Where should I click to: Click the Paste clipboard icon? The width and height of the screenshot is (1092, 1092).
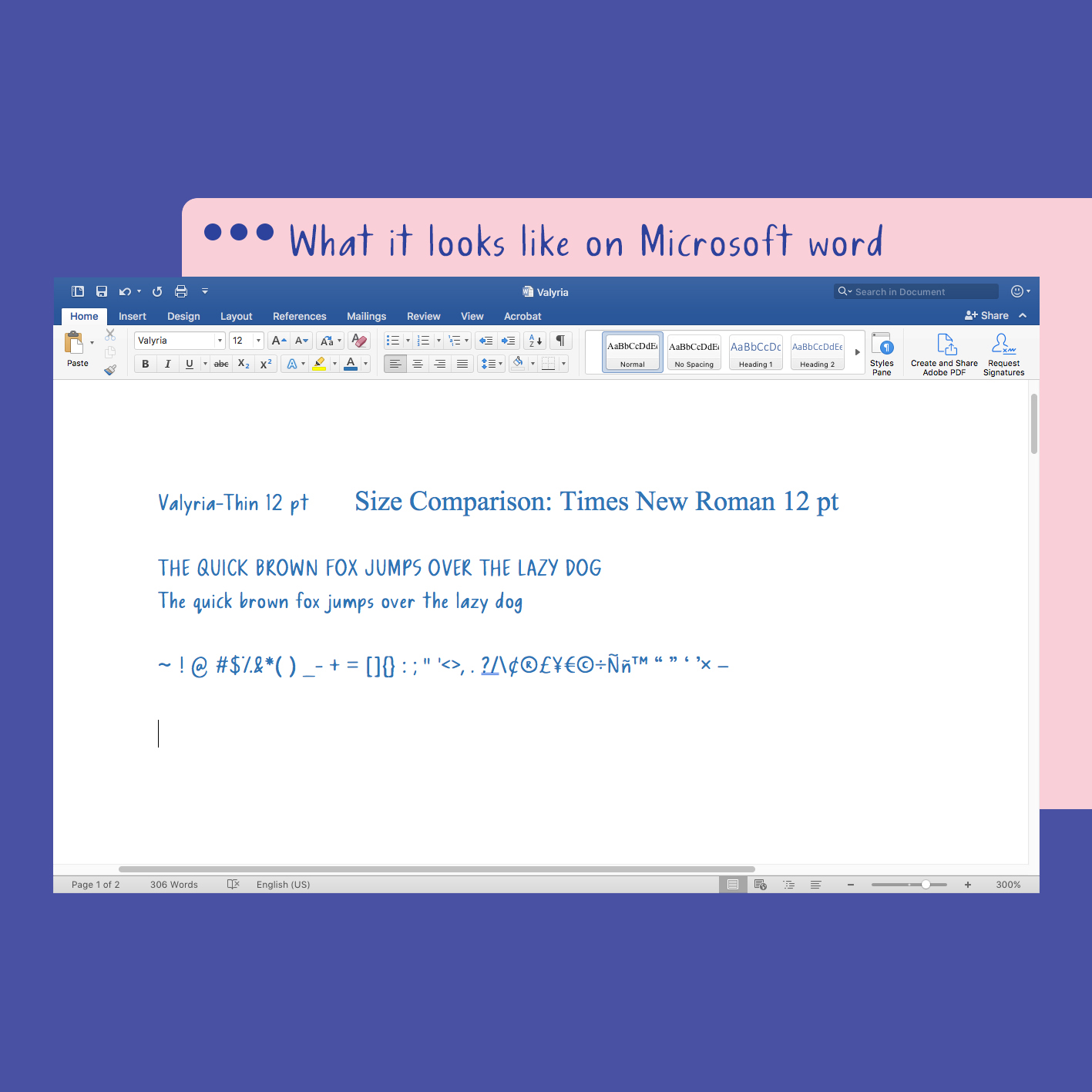[x=74, y=342]
